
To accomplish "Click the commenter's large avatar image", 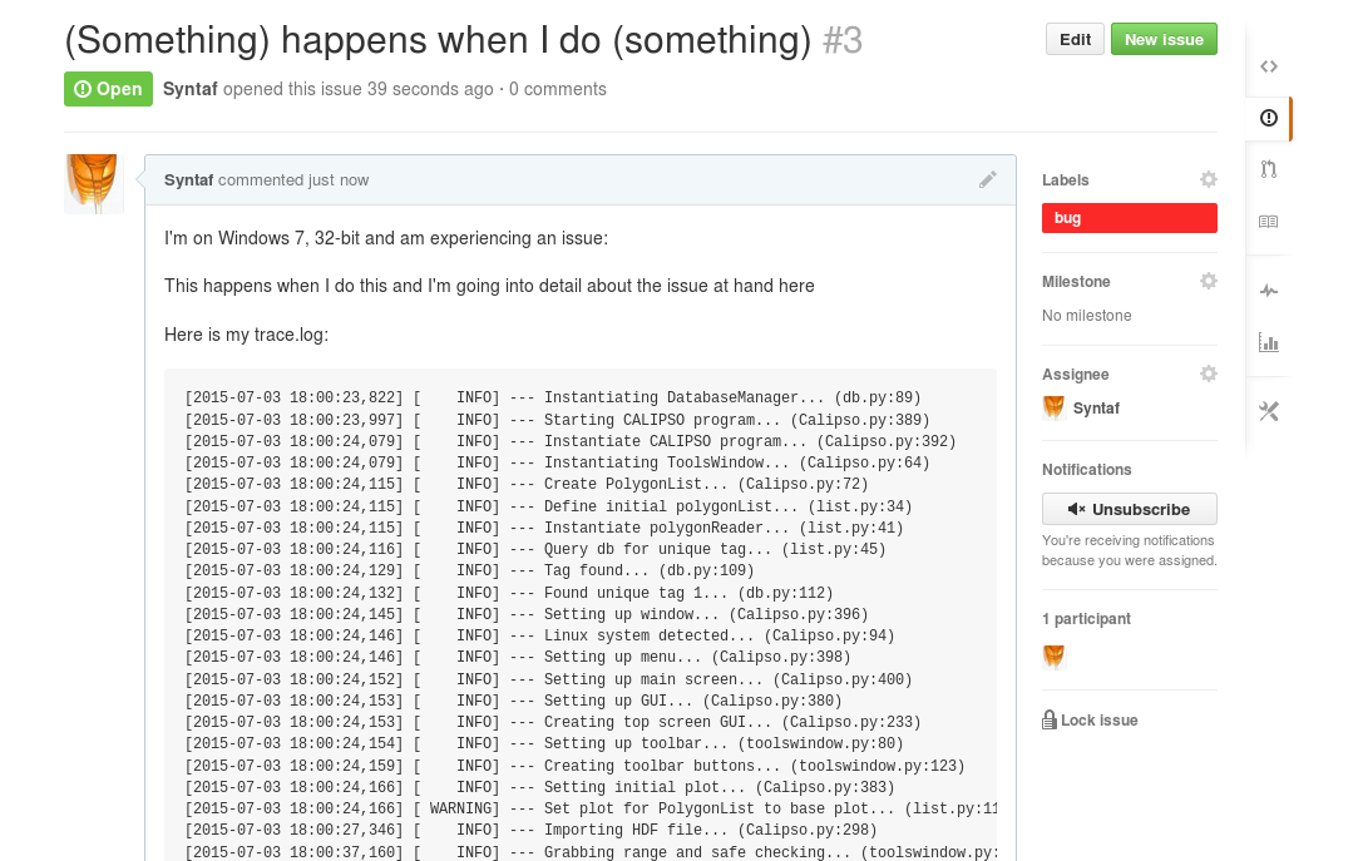I will (94, 184).
